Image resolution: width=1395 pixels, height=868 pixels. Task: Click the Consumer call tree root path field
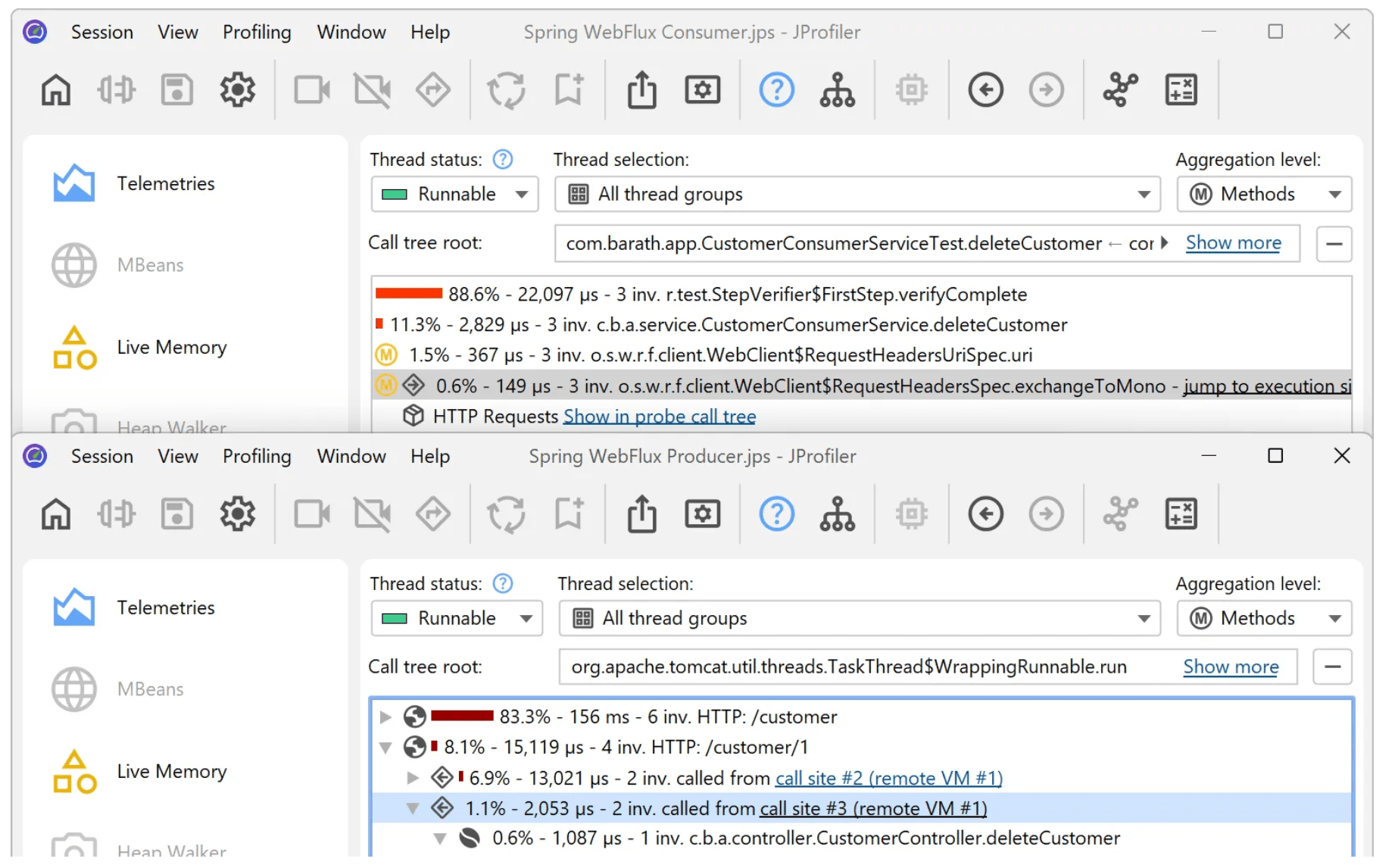click(927, 243)
